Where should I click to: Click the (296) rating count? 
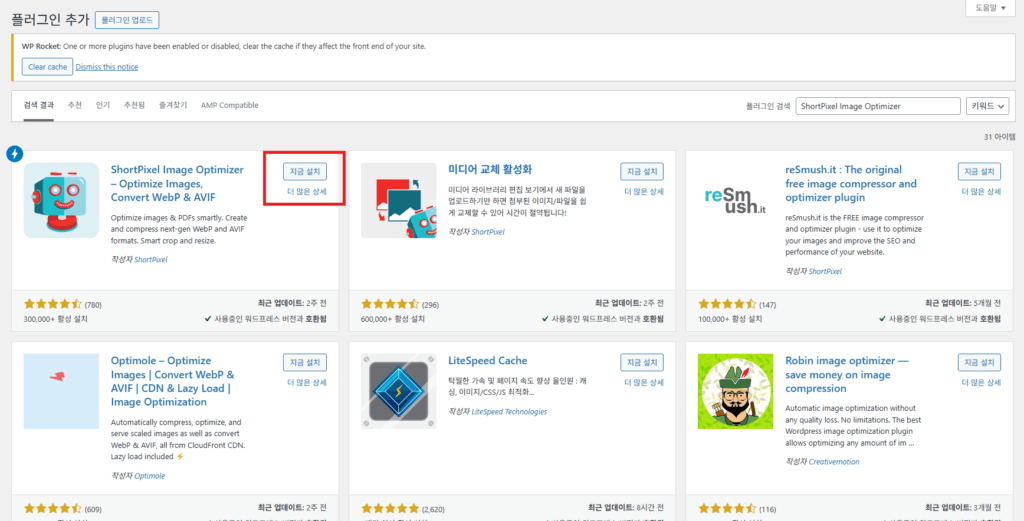point(430,304)
